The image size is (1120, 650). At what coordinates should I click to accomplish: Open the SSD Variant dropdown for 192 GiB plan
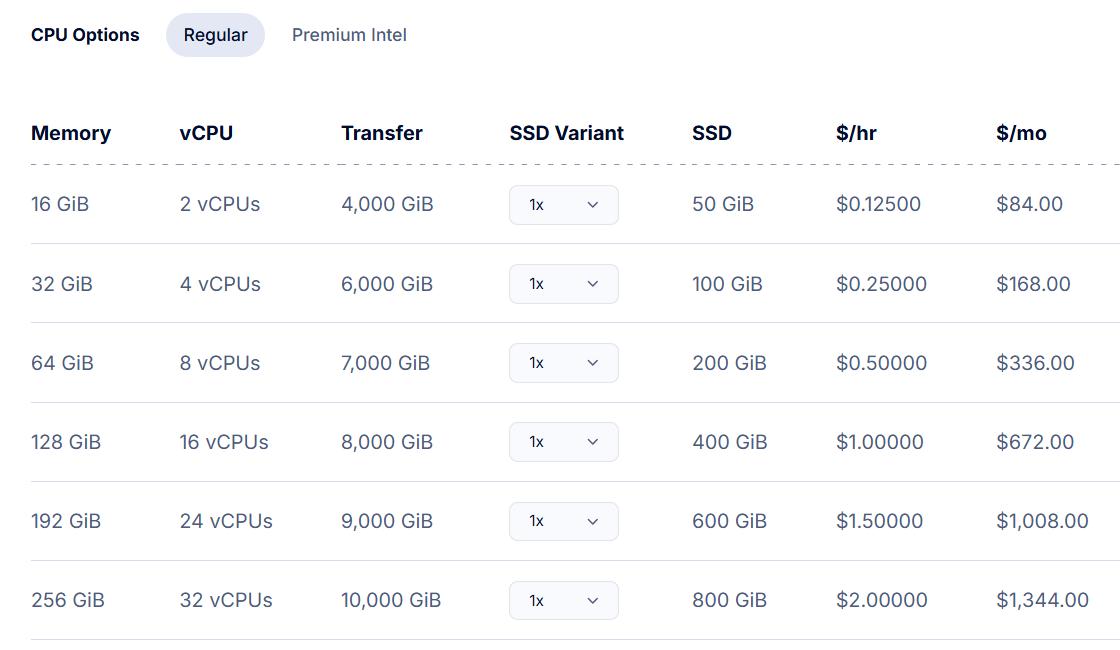pos(563,521)
